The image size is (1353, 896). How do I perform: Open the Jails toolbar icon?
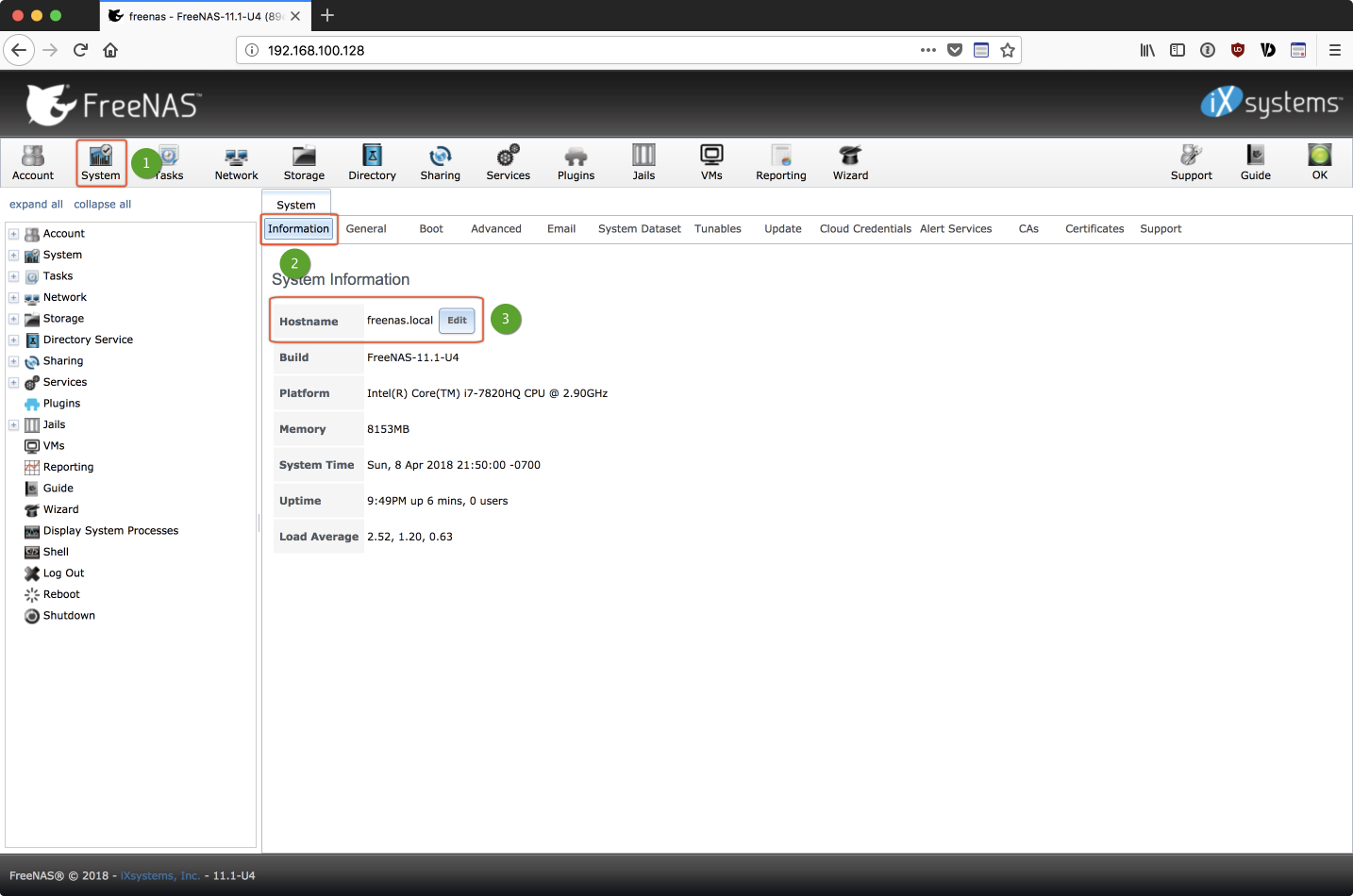(643, 162)
